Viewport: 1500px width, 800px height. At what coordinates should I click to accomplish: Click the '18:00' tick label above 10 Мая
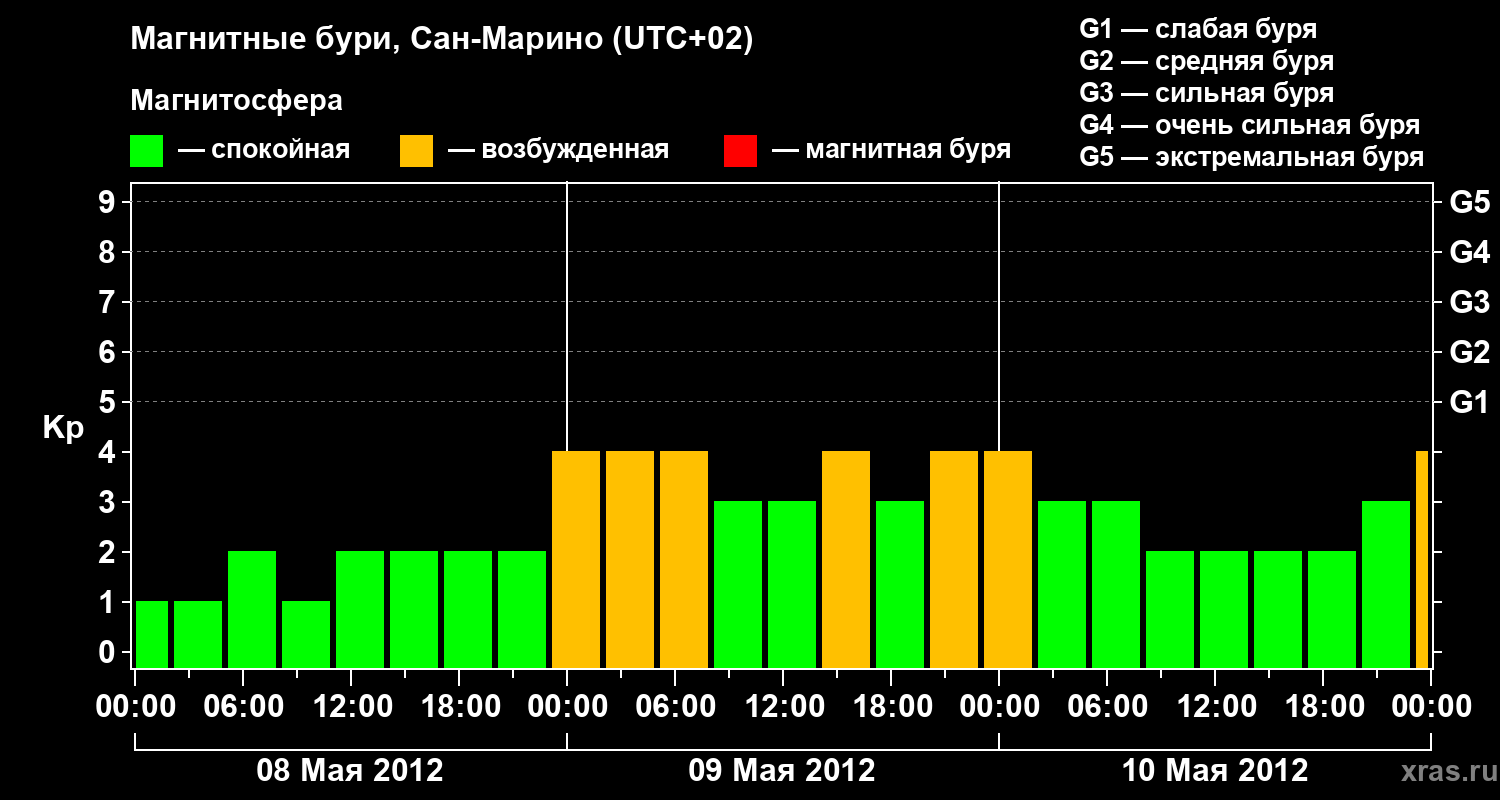(x=1323, y=707)
